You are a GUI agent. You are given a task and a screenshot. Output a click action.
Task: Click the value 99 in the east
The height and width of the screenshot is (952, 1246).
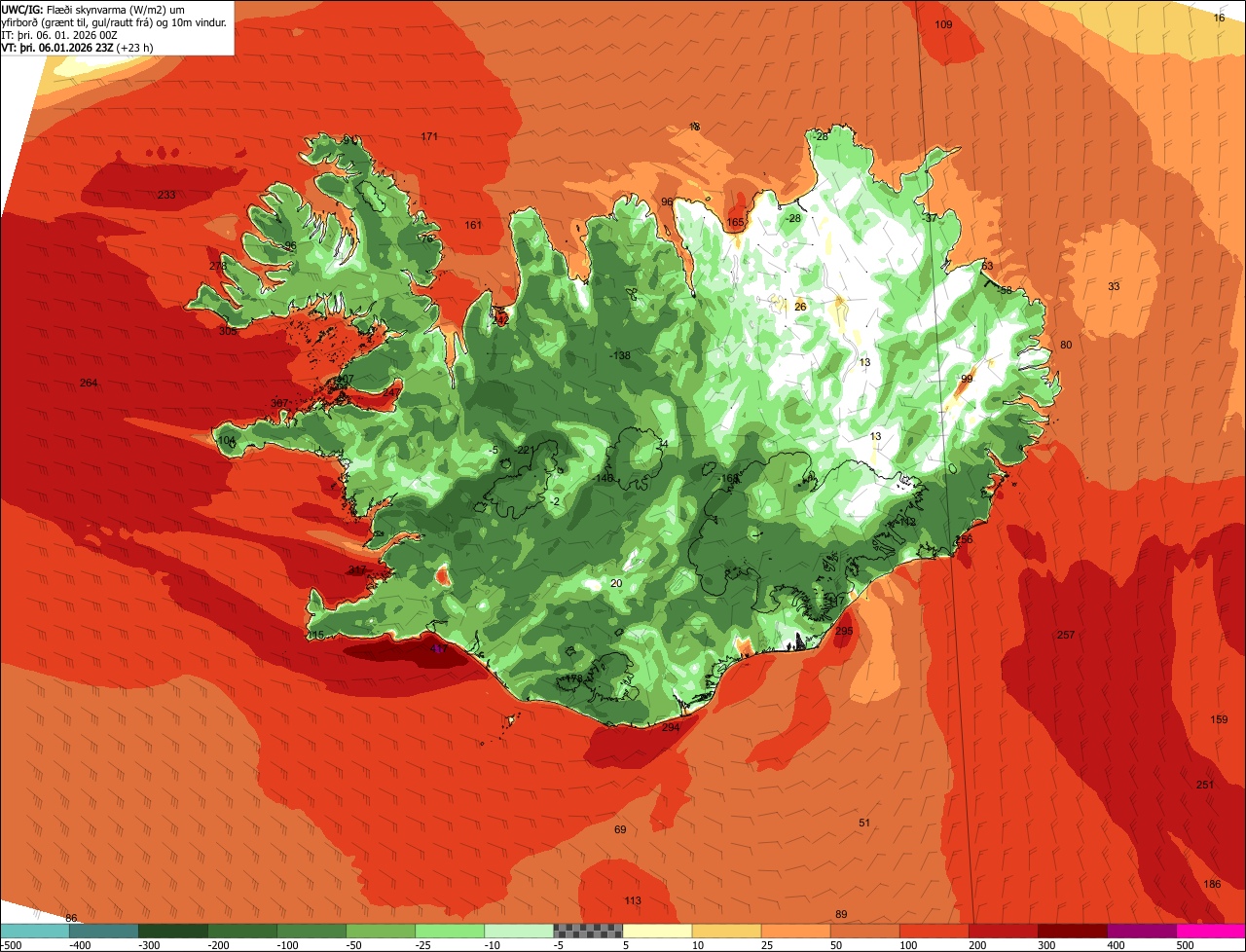pos(967,379)
